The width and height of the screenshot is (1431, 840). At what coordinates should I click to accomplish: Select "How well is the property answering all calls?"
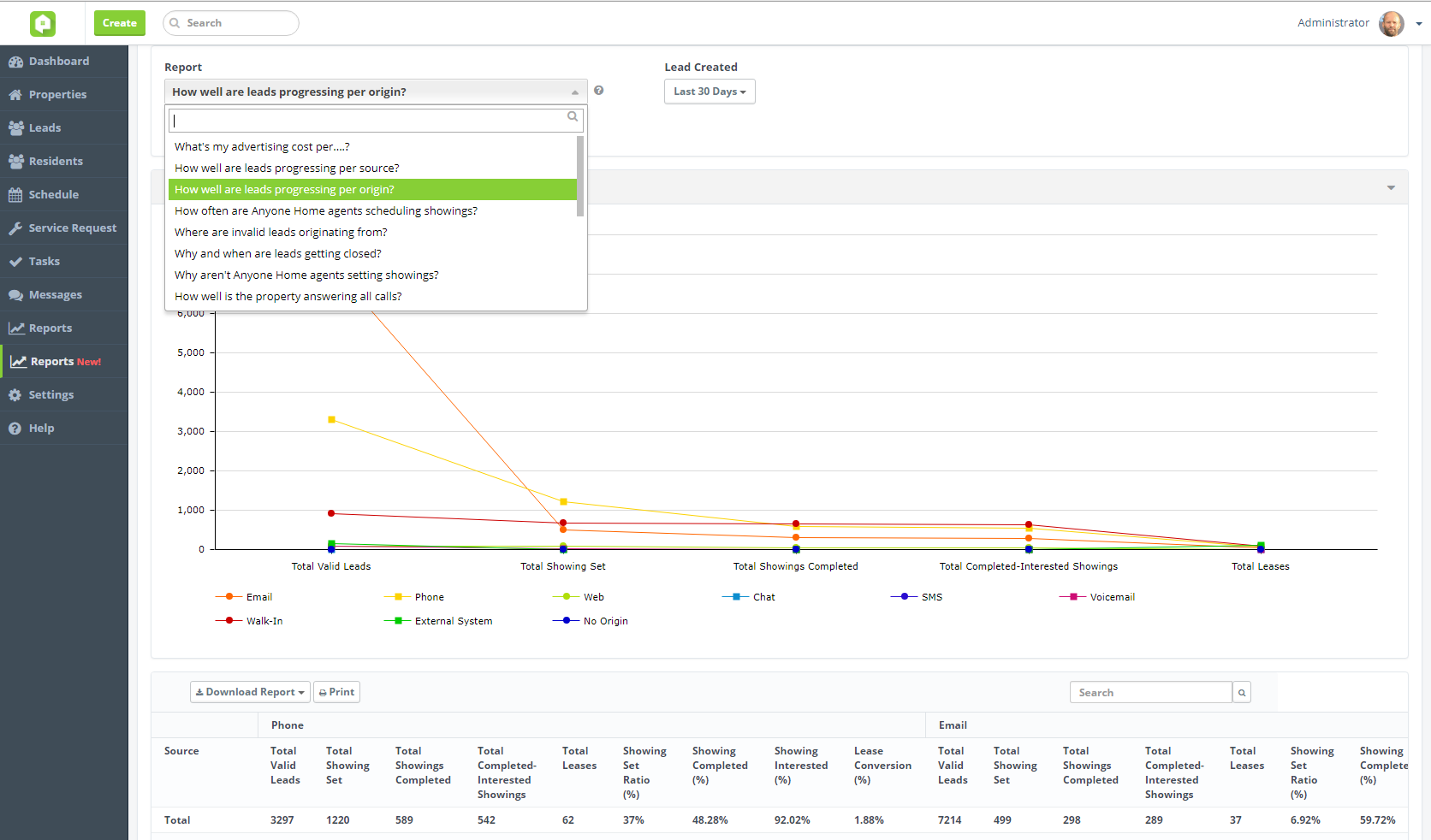pos(372,297)
